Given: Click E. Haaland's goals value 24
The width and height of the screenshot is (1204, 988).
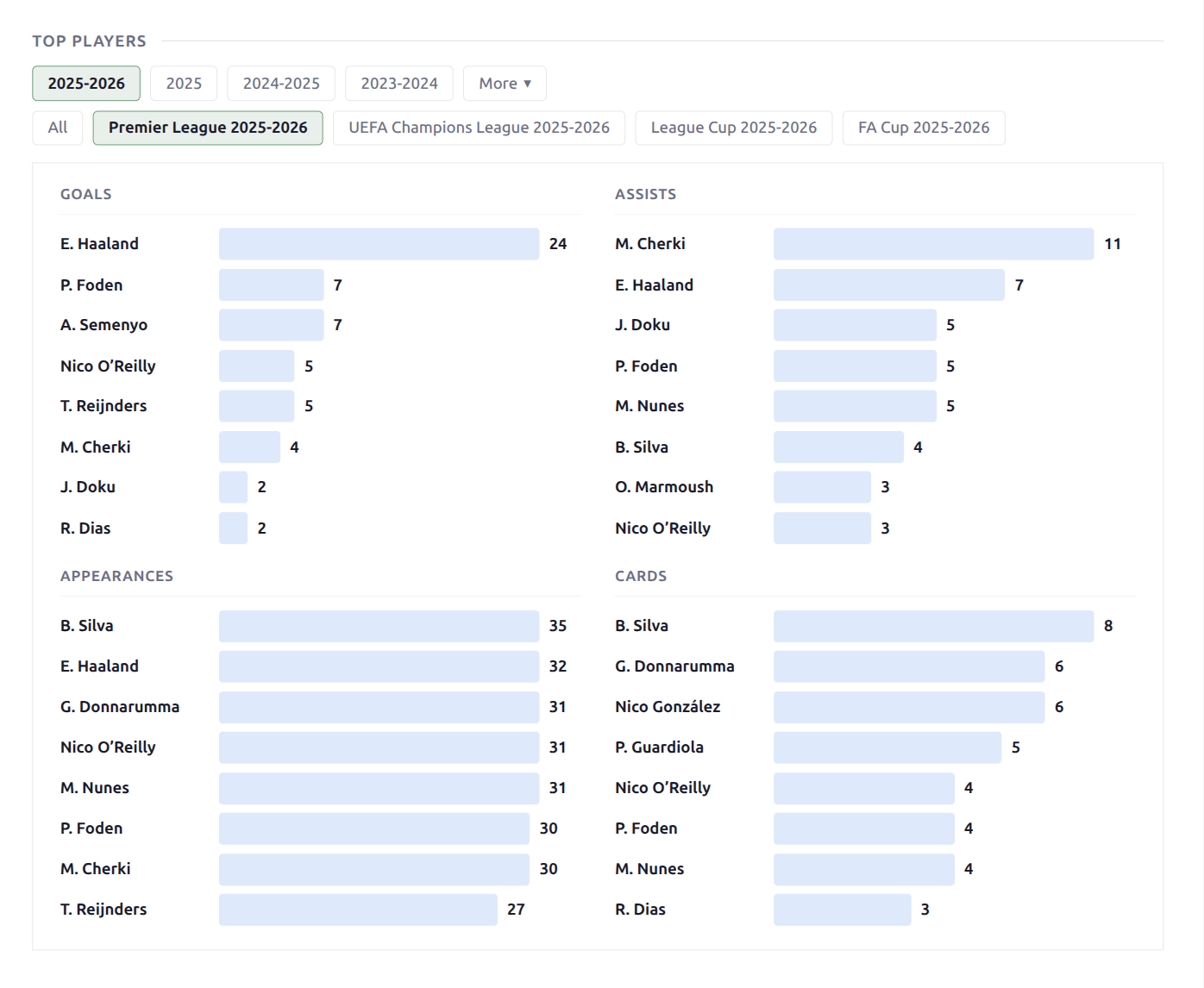Looking at the screenshot, I should click(x=558, y=244).
